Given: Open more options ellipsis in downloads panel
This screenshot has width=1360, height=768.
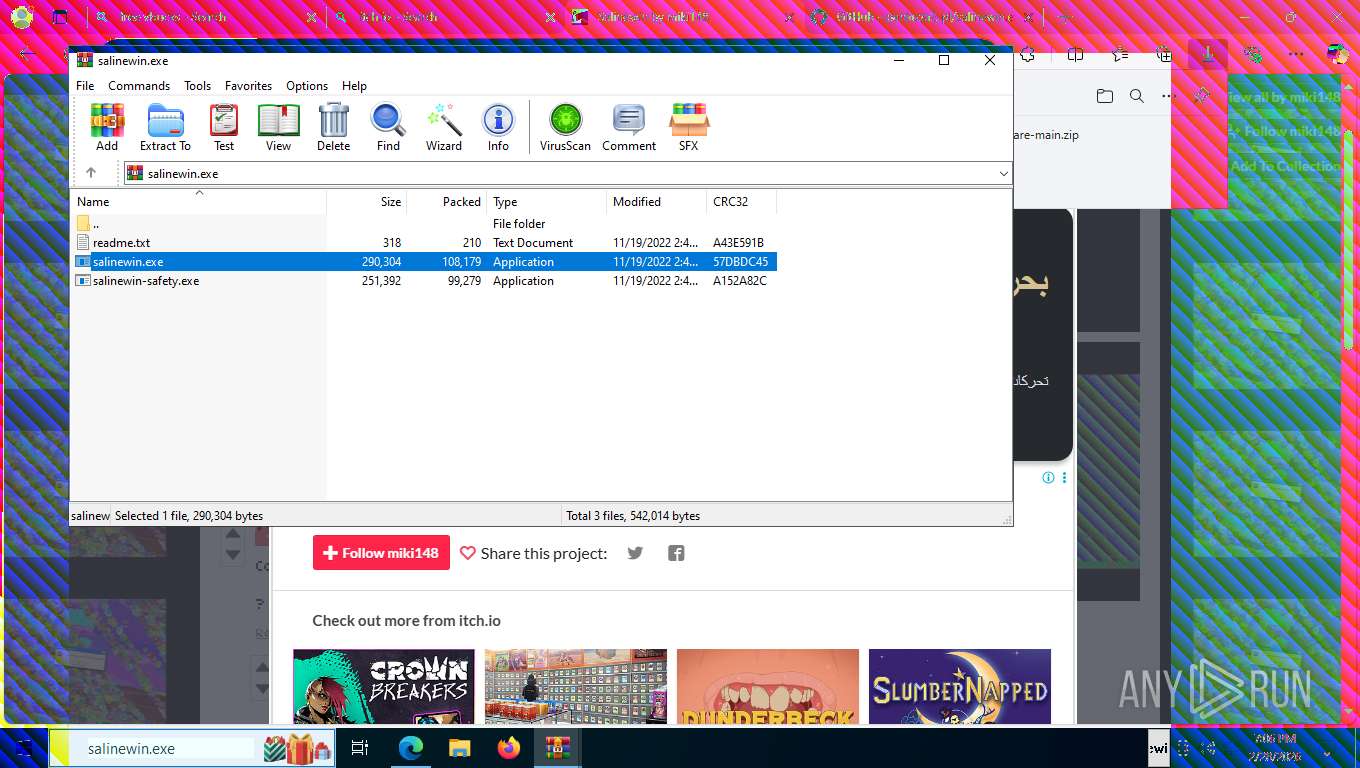Looking at the screenshot, I should point(1169,96).
